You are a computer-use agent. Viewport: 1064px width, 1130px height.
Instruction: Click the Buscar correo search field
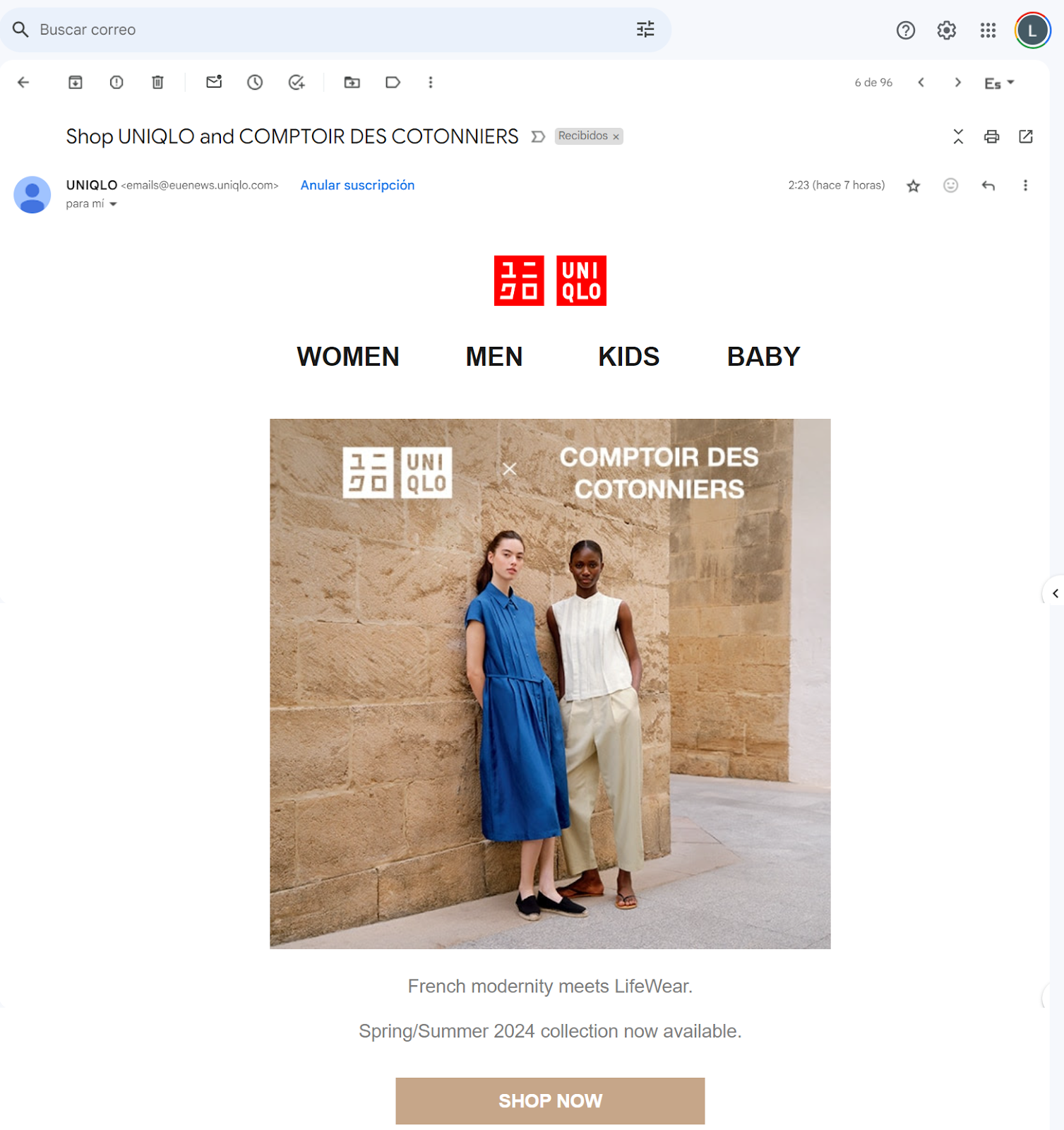tap(335, 30)
